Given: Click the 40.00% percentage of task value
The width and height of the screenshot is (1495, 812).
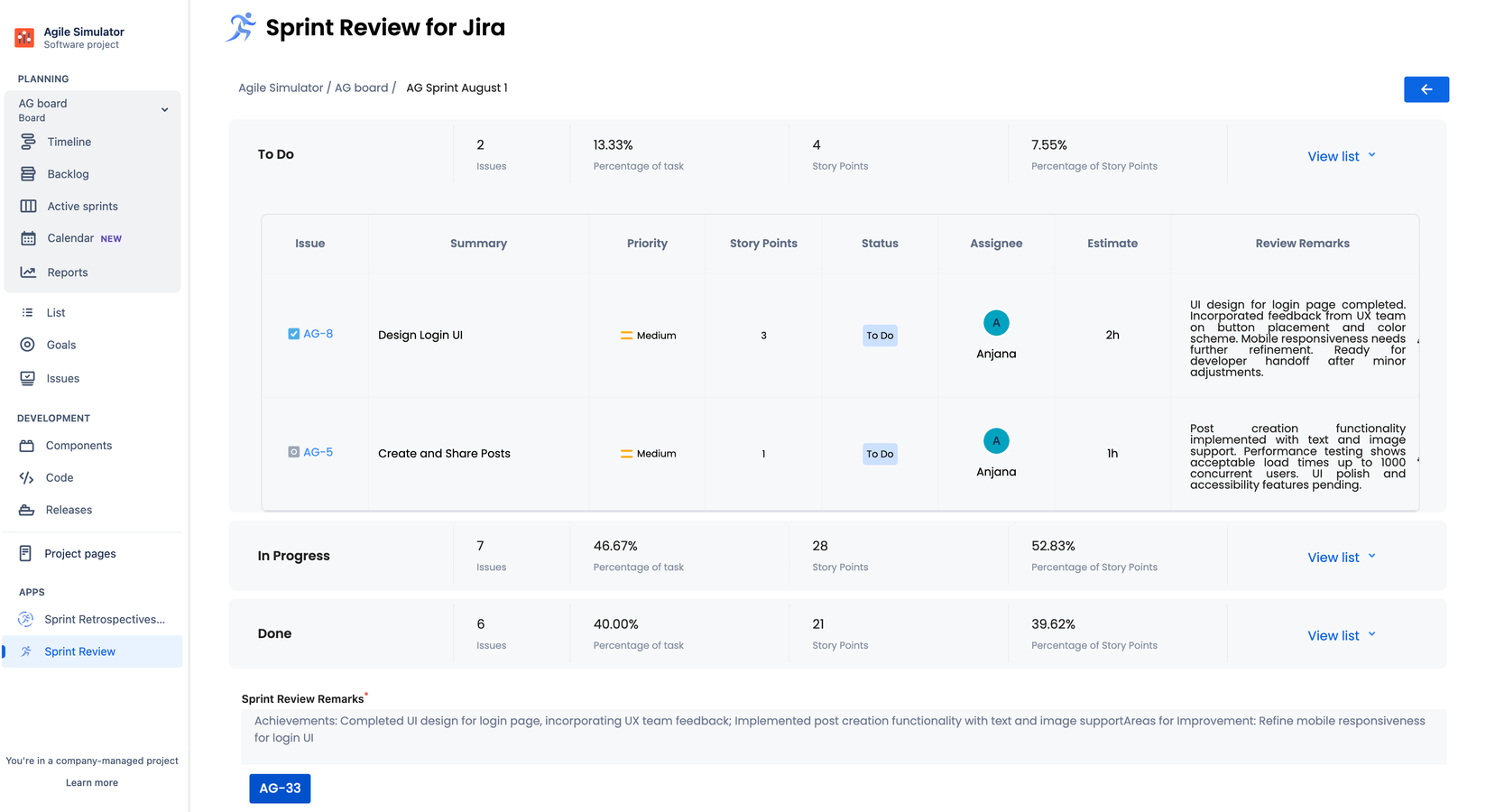Looking at the screenshot, I should click(x=615, y=624).
